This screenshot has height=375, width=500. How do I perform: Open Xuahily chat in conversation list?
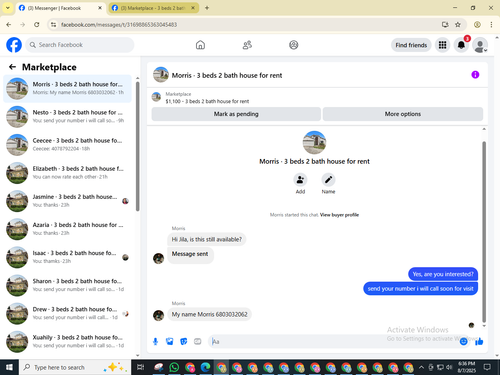(x=67, y=341)
